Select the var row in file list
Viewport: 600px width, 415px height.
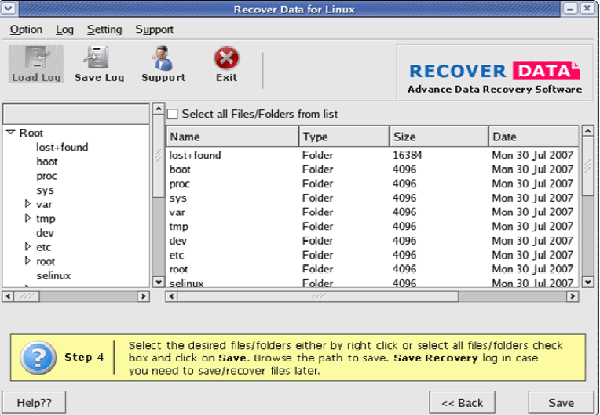coord(372,212)
